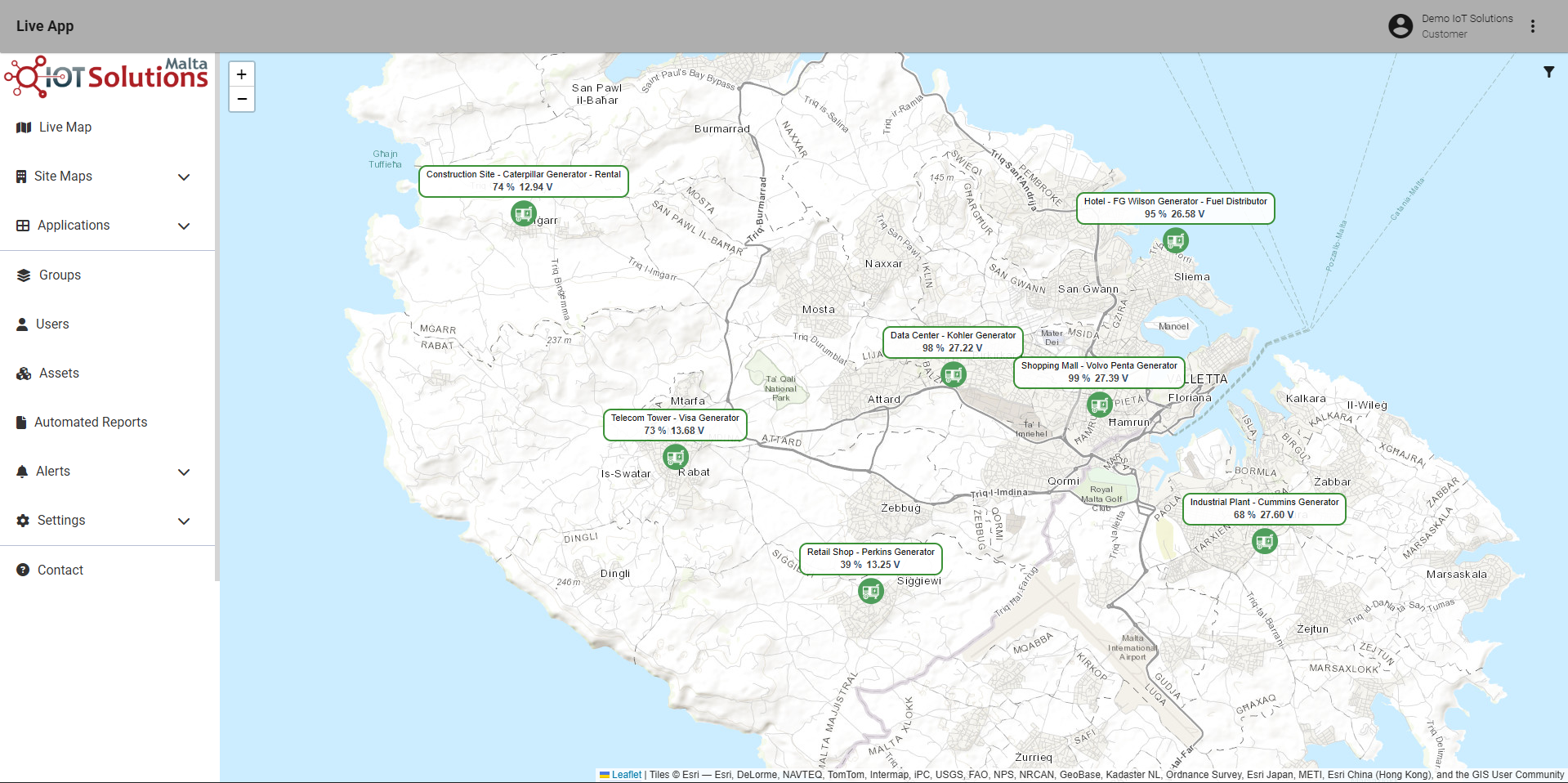Viewport: 1568px width, 783px height.
Task: Click Telecom Tower Visa Generator label
Action: pos(676,425)
